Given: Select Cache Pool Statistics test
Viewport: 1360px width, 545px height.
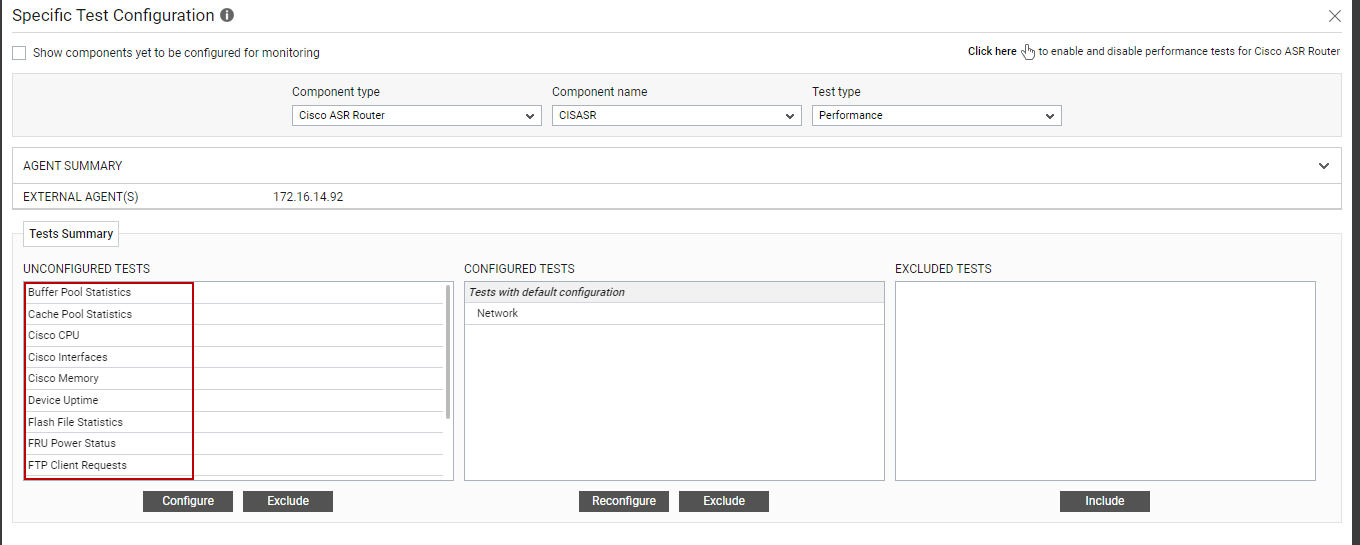Looking at the screenshot, I should pos(235,314).
